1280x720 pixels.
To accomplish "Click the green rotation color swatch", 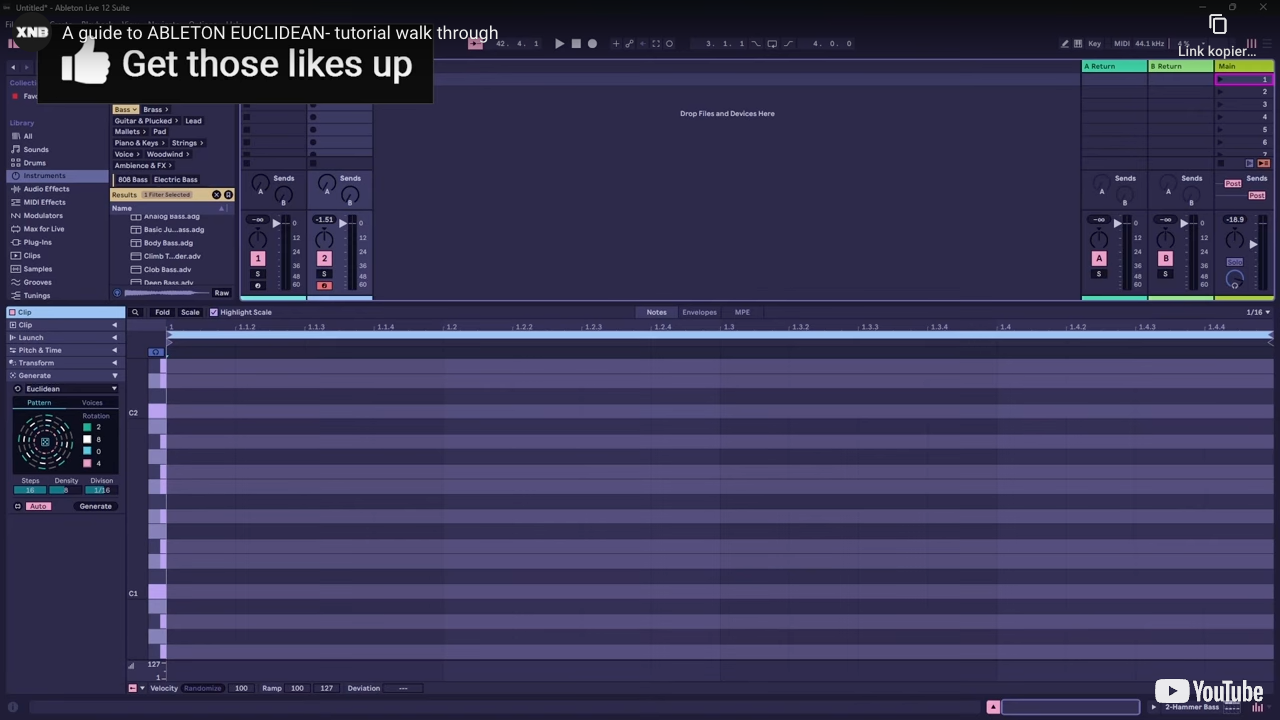I will pos(87,427).
